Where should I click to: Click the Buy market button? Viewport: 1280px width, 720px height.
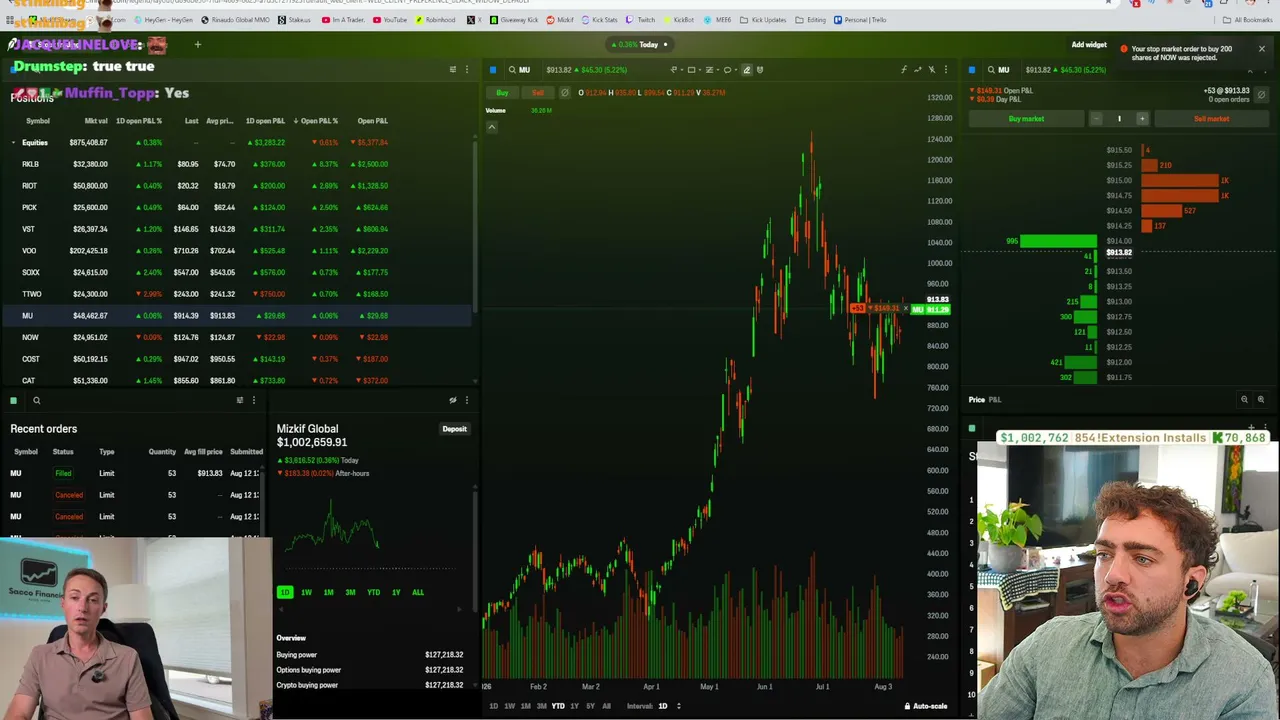click(x=1026, y=119)
